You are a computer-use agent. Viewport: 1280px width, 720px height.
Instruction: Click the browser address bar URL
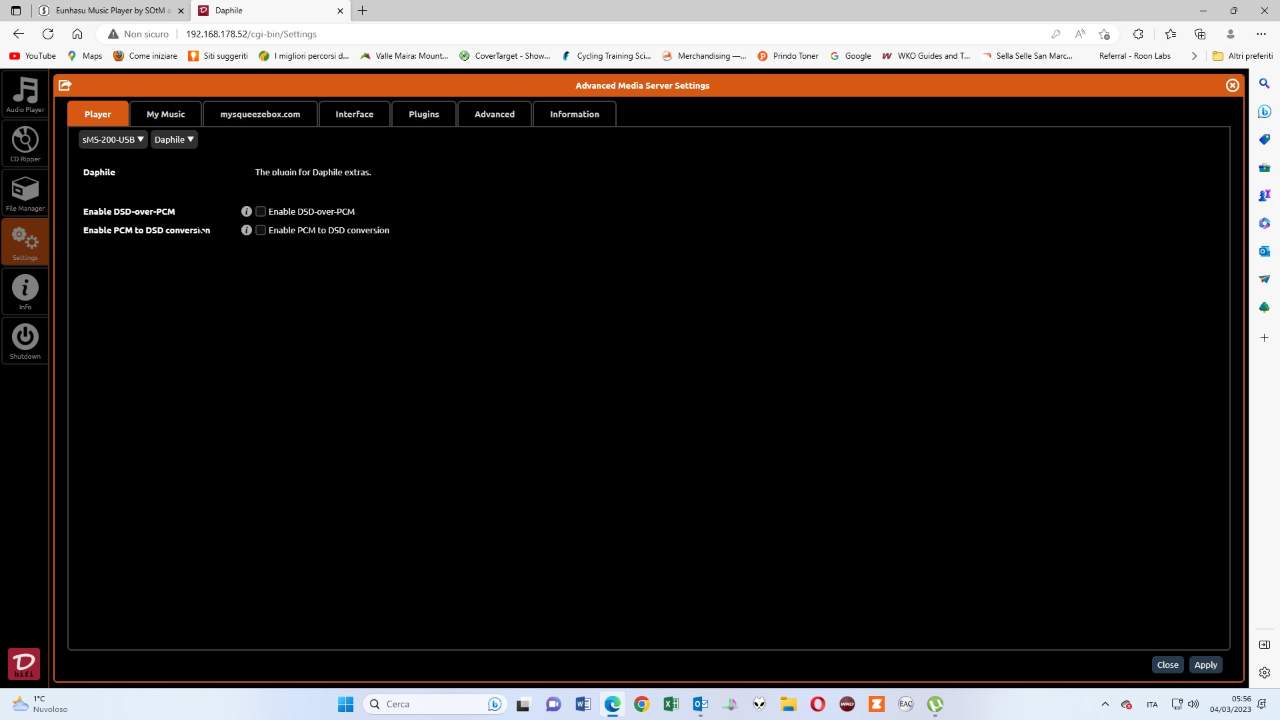point(250,34)
